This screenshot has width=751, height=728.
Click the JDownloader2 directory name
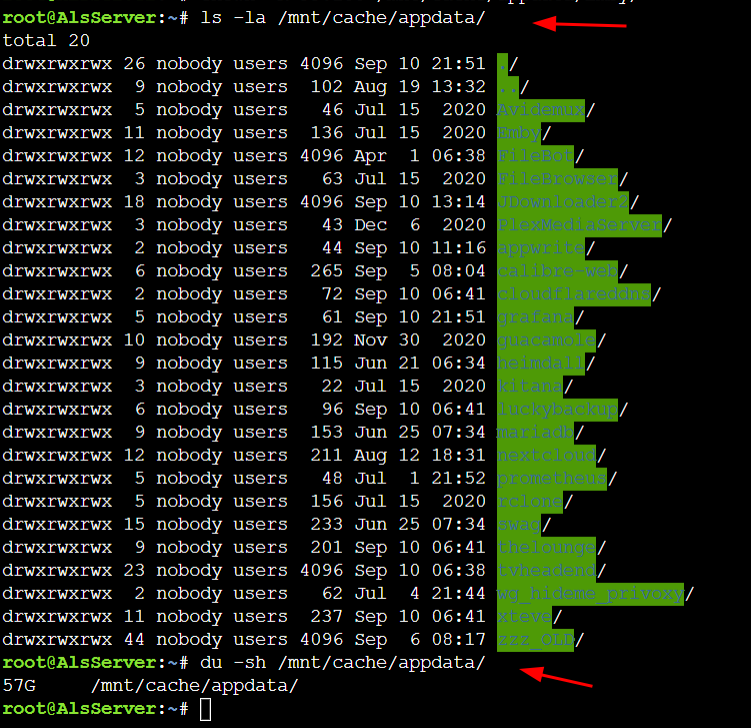[x=563, y=202]
